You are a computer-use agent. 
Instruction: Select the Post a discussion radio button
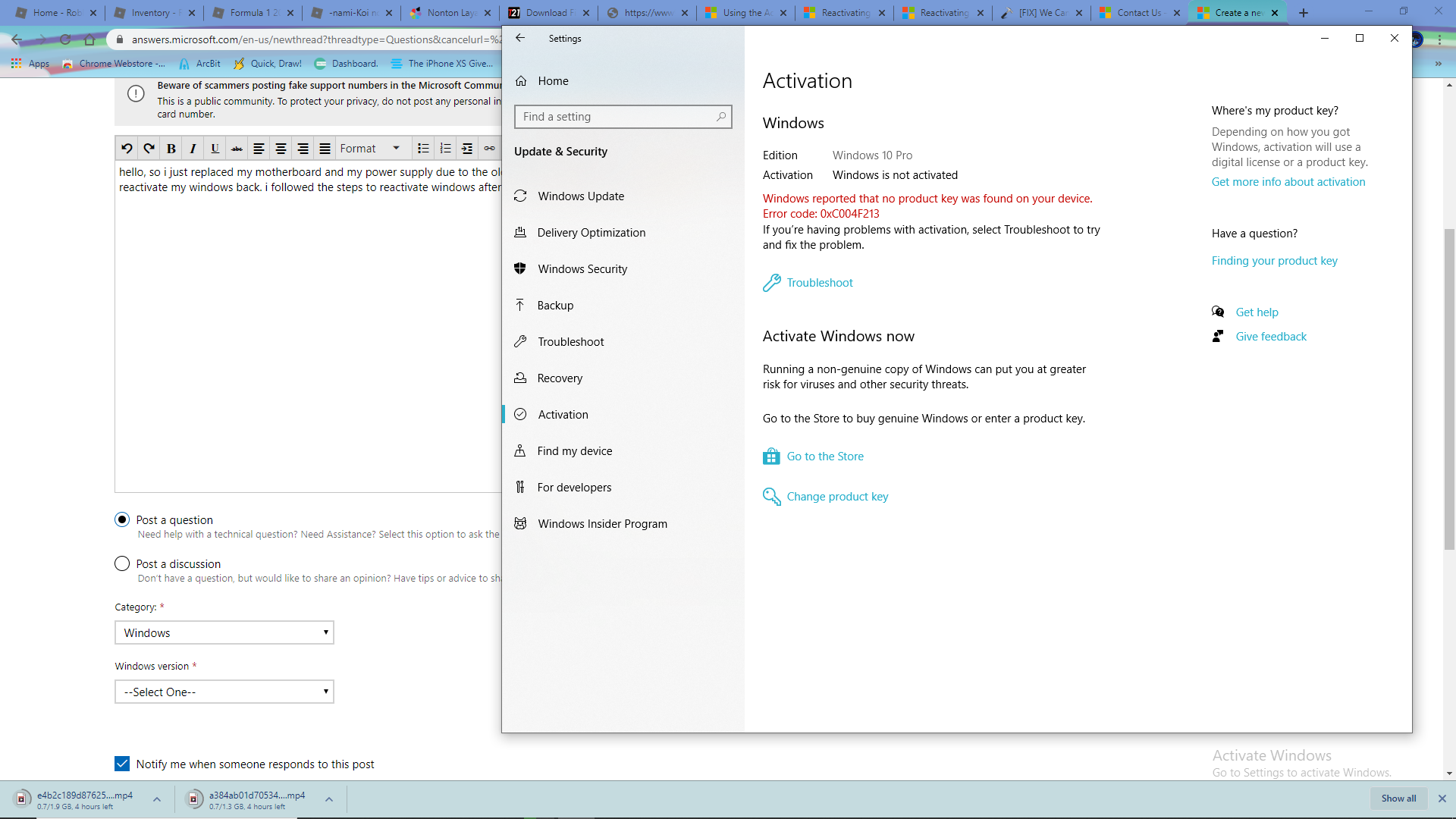pos(122,563)
